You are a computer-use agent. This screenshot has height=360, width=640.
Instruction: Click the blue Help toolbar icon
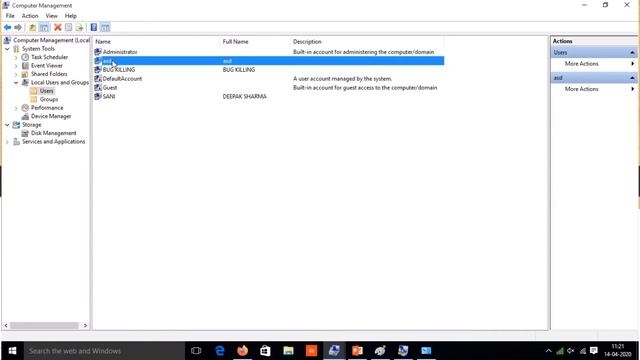tap(94, 27)
